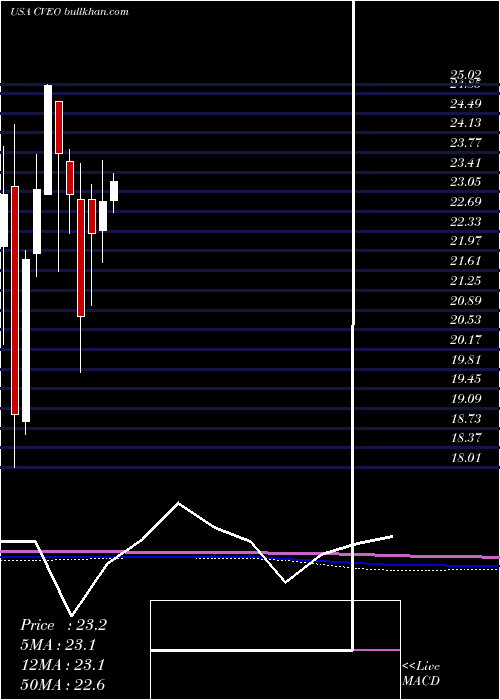Click the last white candlestick near 23.05
Screen dimensions: 500x700
tap(114, 191)
